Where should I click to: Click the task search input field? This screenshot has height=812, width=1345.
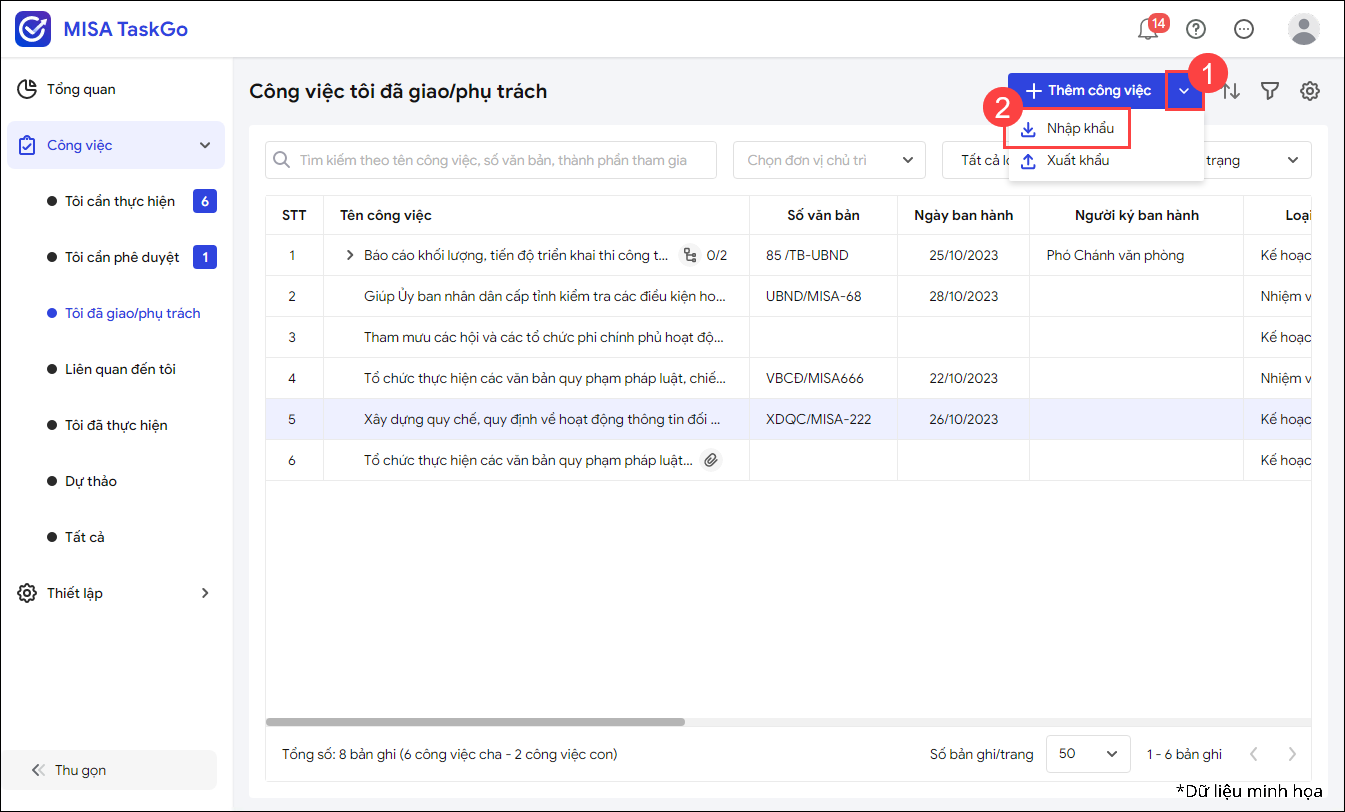tap(491, 160)
